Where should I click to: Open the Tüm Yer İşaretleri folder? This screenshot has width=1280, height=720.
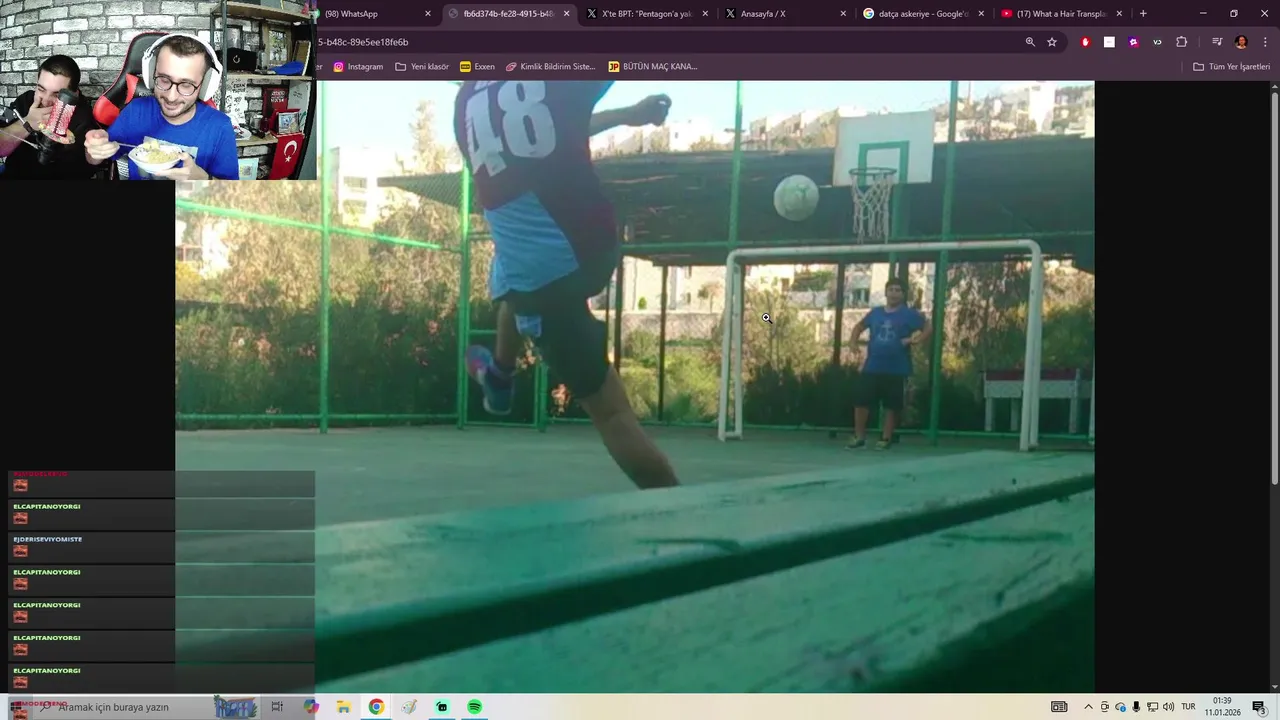click(1232, 67)
